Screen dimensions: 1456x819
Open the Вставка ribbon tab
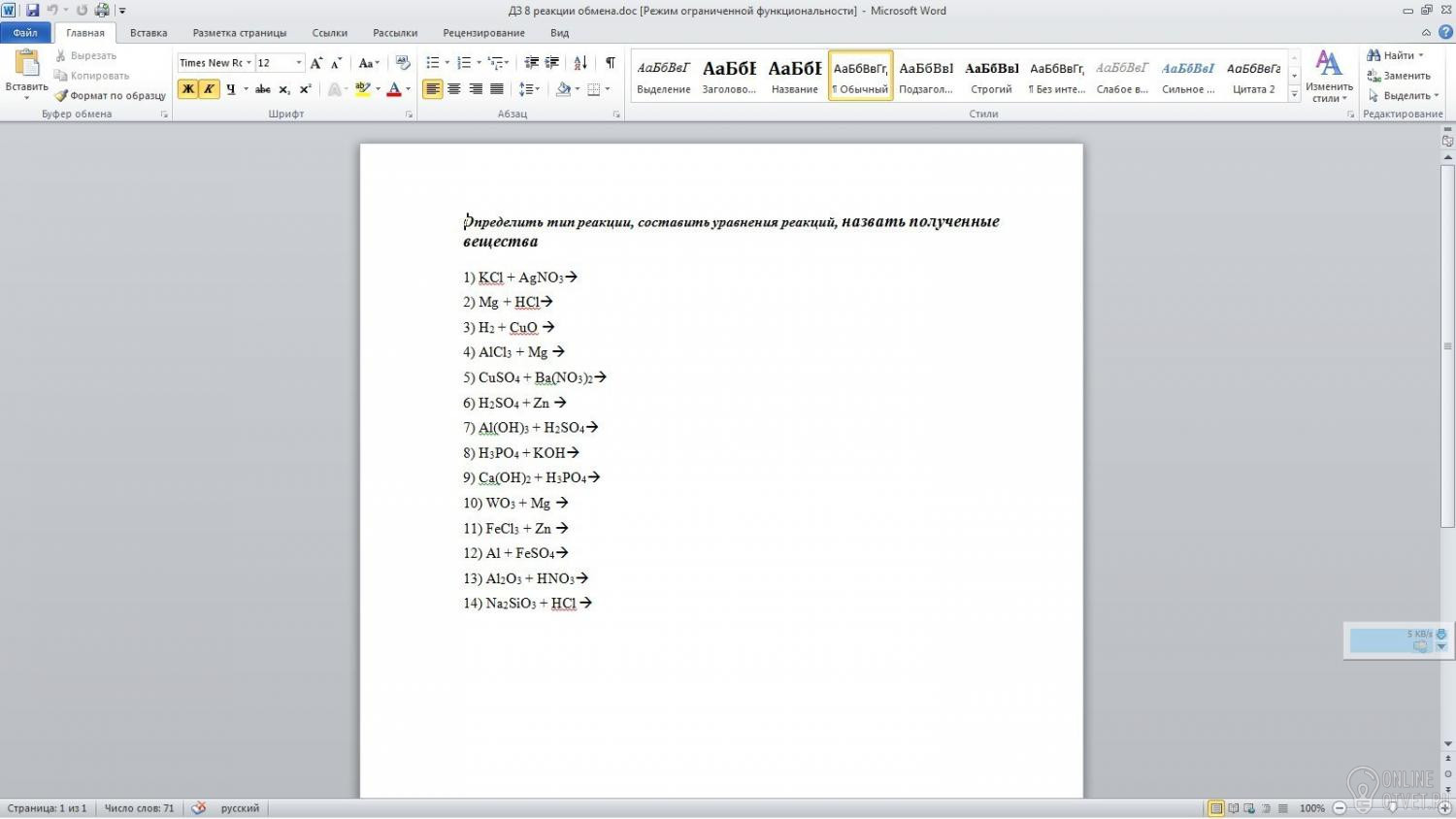[x=149, y=33]
